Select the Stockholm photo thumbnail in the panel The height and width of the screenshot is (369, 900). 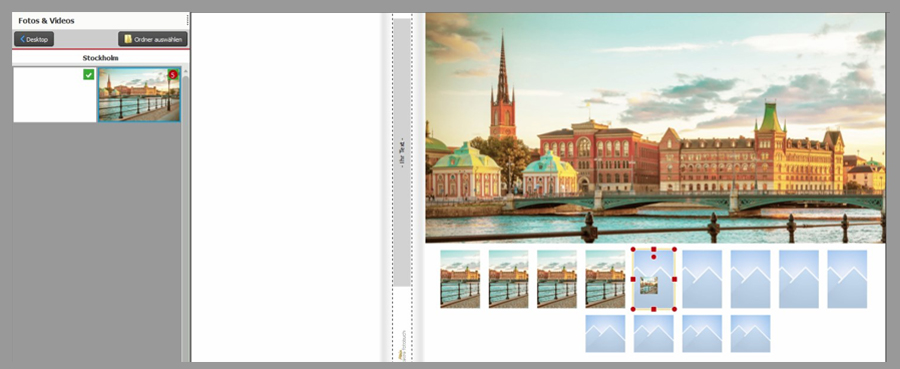[139, 95]
